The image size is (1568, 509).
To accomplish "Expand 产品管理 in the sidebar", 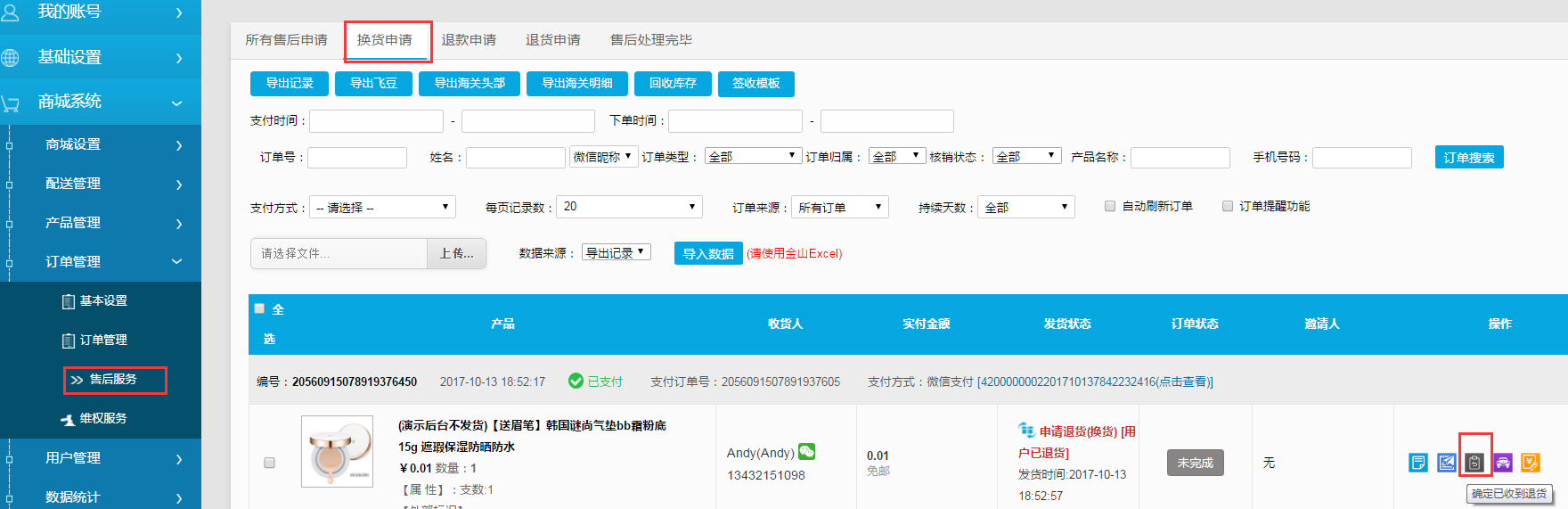I will 101,223.
